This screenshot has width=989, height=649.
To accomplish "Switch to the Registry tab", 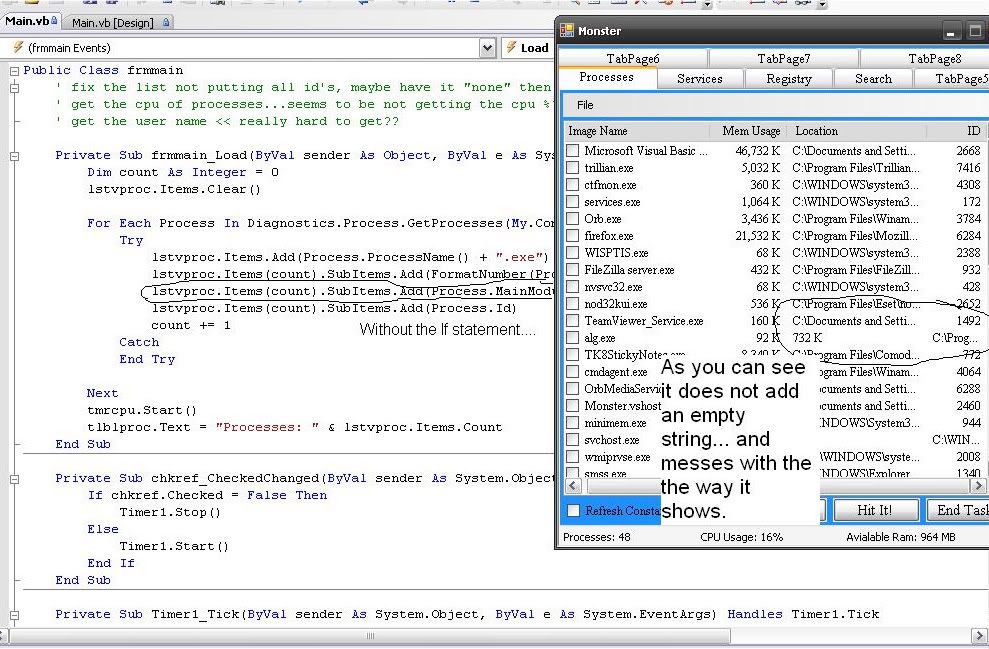I will [790, 78].
